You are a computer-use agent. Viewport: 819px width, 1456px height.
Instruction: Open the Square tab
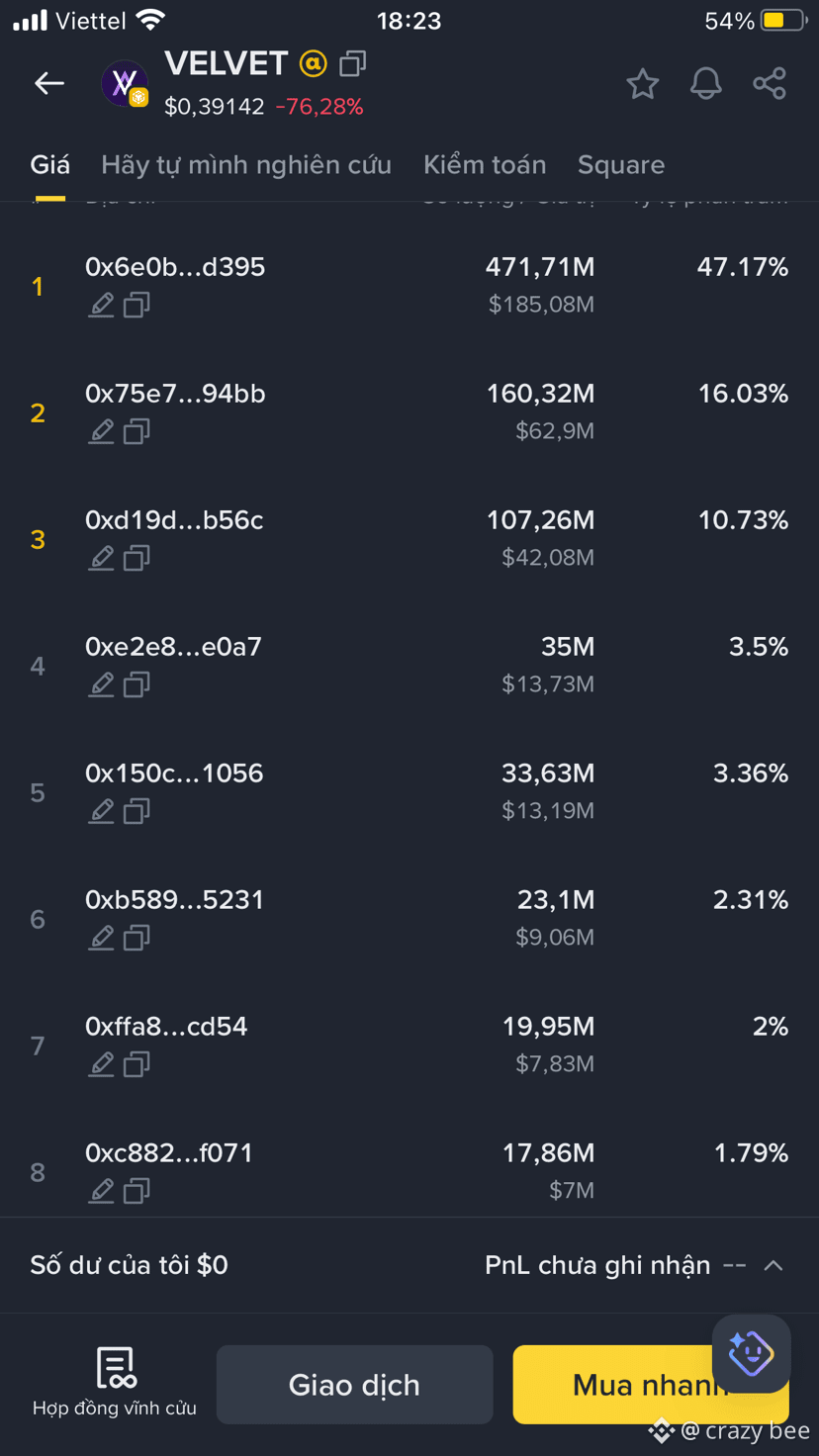point(621,164)
